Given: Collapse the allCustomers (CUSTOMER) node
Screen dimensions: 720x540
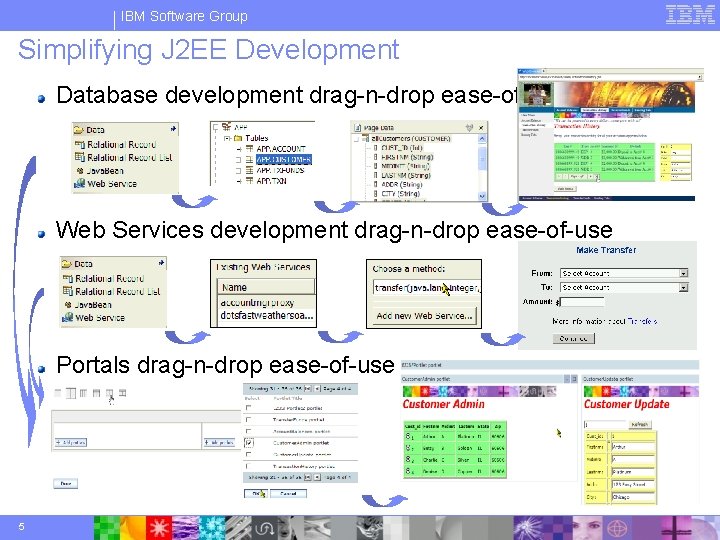Looking at the screenshot, I should pos(356,139).
